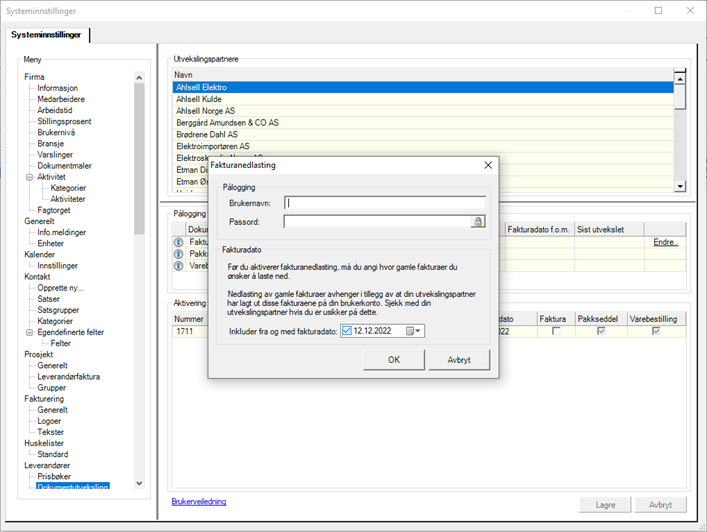This screenshot has width=707, height=532.
Task: Open Enheter in the menu tree
Action: click(50, 243)
